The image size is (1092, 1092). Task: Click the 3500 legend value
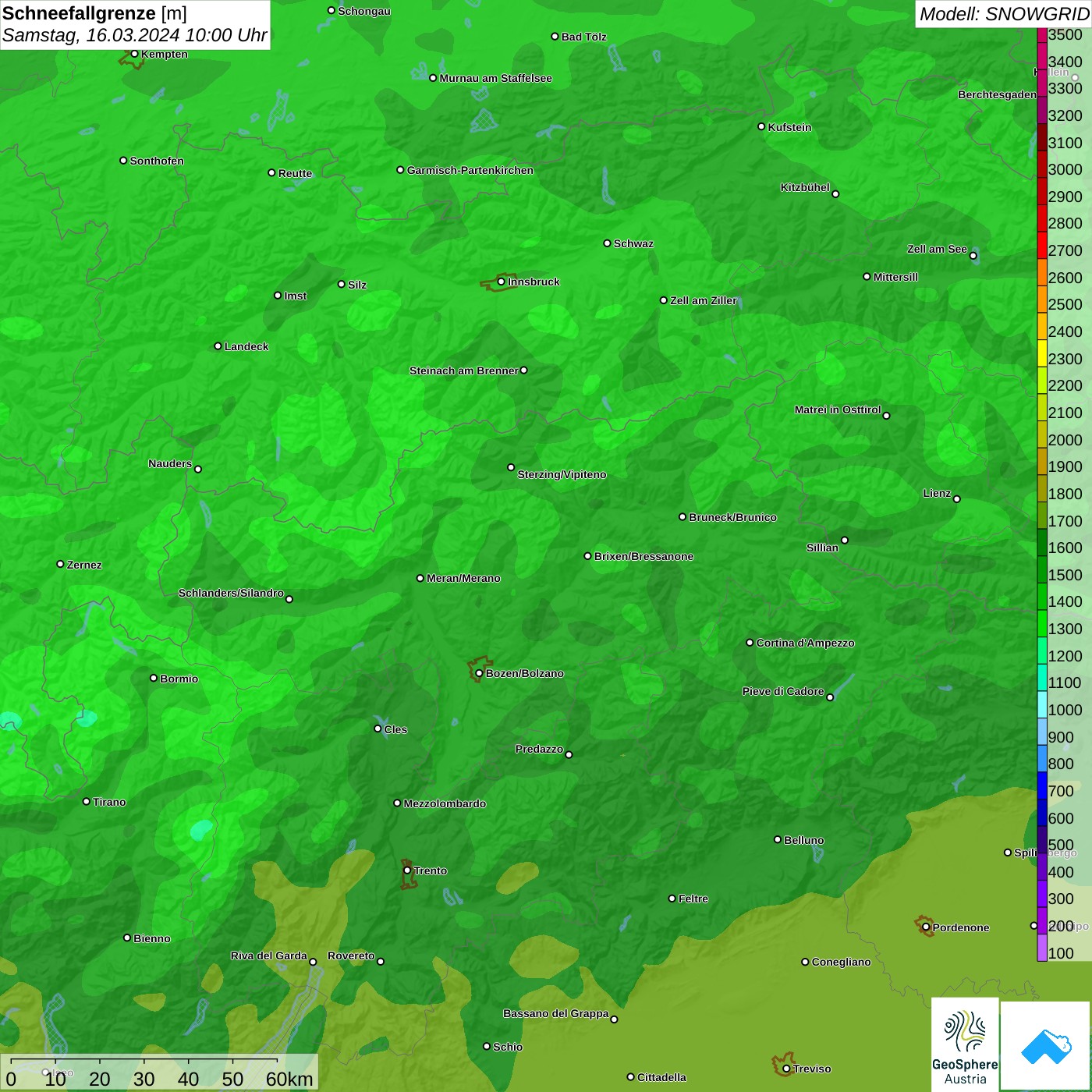point(1065,35)
